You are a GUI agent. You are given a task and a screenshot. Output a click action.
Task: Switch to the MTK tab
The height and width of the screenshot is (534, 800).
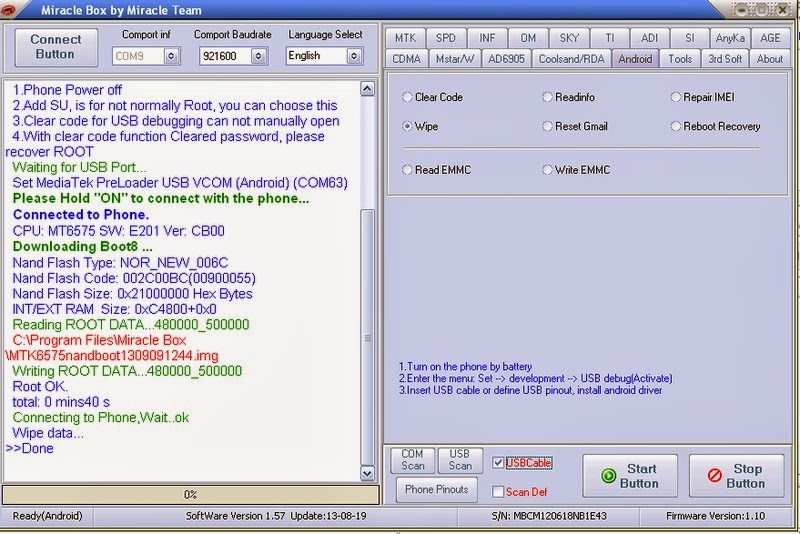point(405,38)
